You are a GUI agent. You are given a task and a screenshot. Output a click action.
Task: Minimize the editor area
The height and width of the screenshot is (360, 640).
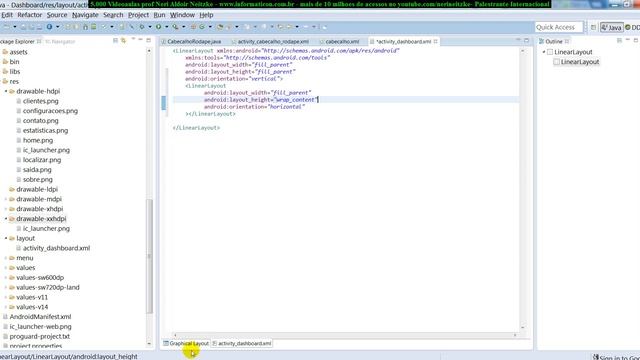point(518,40)
